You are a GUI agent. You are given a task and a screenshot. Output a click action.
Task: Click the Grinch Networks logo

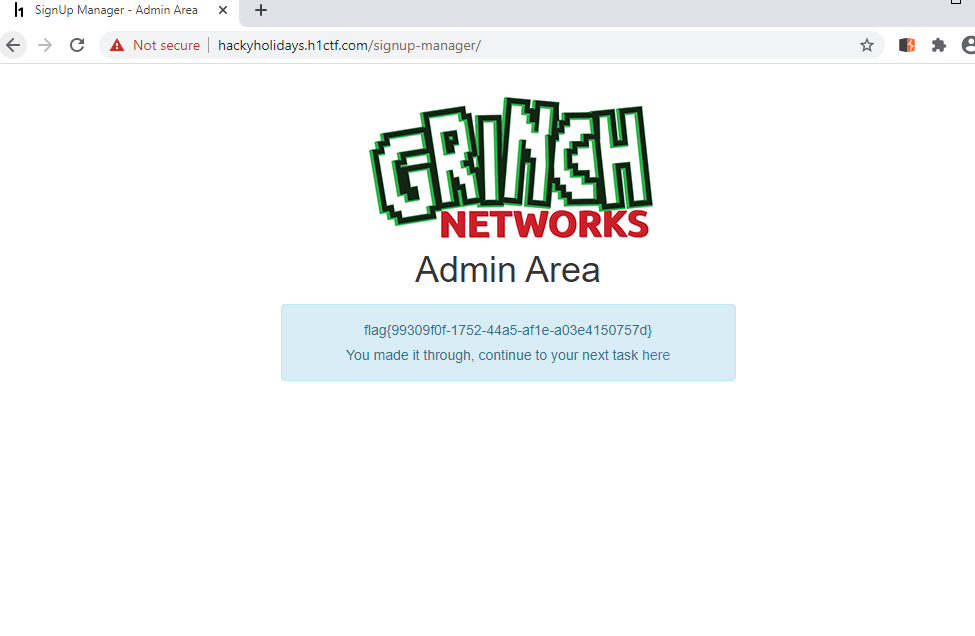pos(510,168)
